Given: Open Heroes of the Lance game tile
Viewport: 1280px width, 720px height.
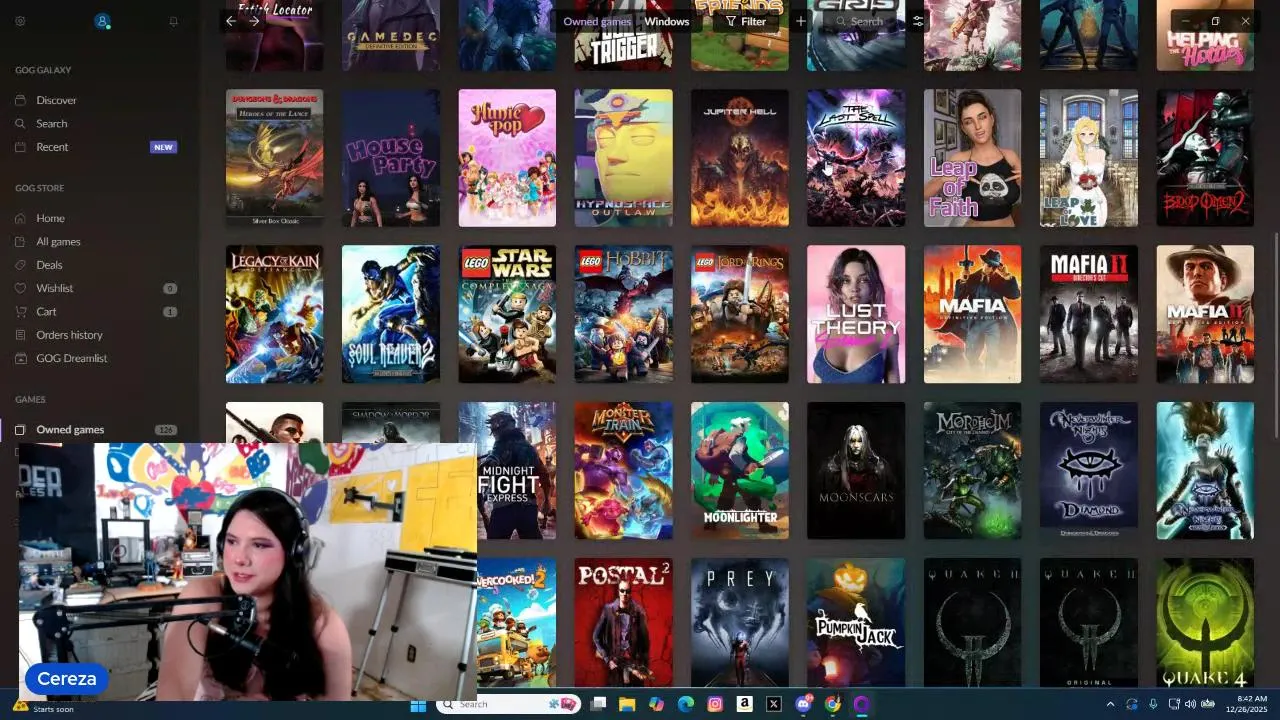Looking at the screenshot, I should coord(274,158).
